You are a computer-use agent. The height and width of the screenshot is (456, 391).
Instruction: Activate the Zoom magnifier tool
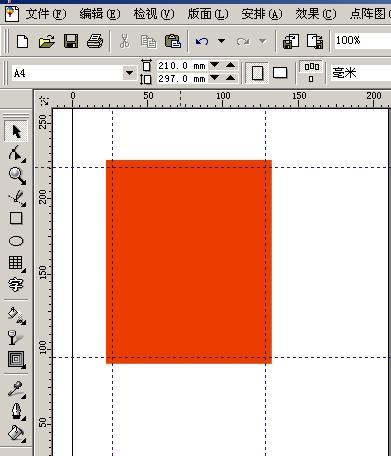pyautogui.click(x=17, y=176)
